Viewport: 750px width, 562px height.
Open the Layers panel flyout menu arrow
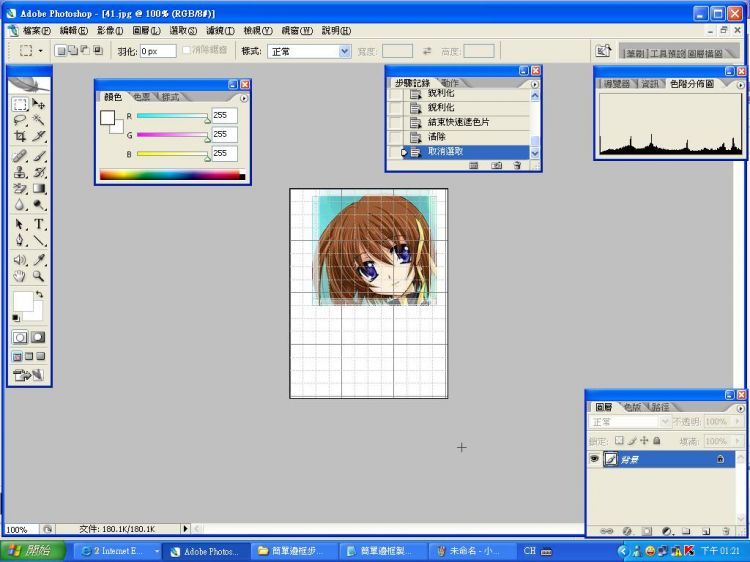coord(740,408)
